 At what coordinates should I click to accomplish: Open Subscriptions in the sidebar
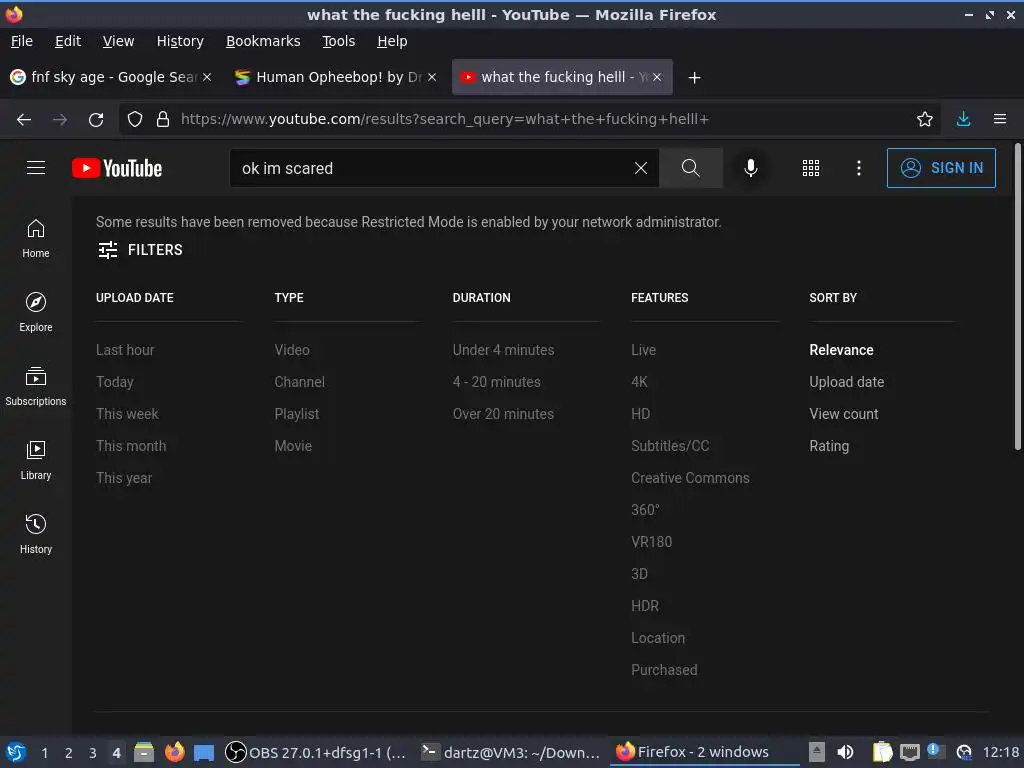[36, 386]
